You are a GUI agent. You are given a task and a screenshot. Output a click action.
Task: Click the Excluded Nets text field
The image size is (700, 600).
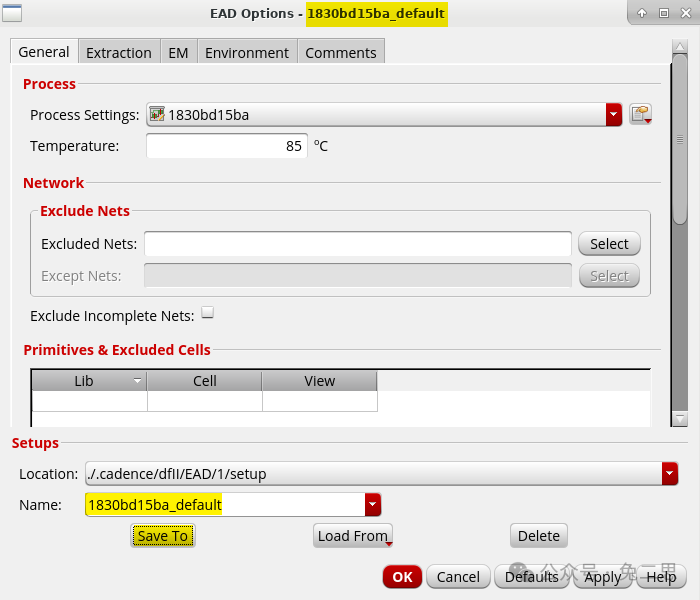pyautogui.click(x=358, y=244)
